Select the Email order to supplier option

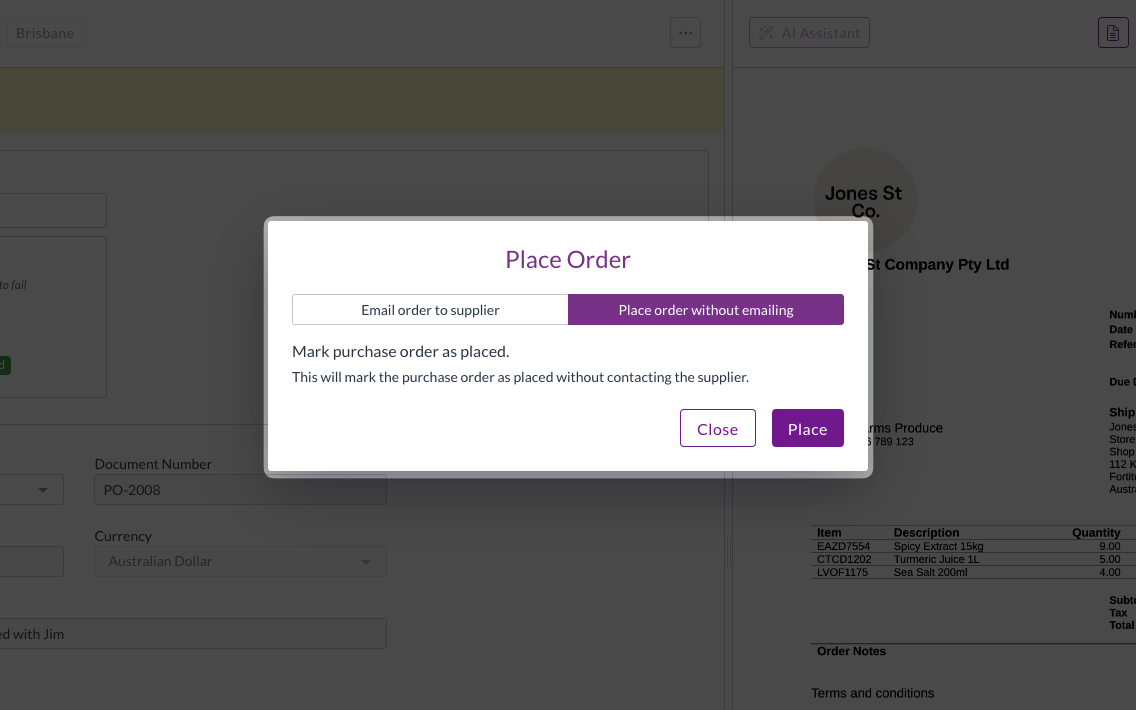click(430, 310)
